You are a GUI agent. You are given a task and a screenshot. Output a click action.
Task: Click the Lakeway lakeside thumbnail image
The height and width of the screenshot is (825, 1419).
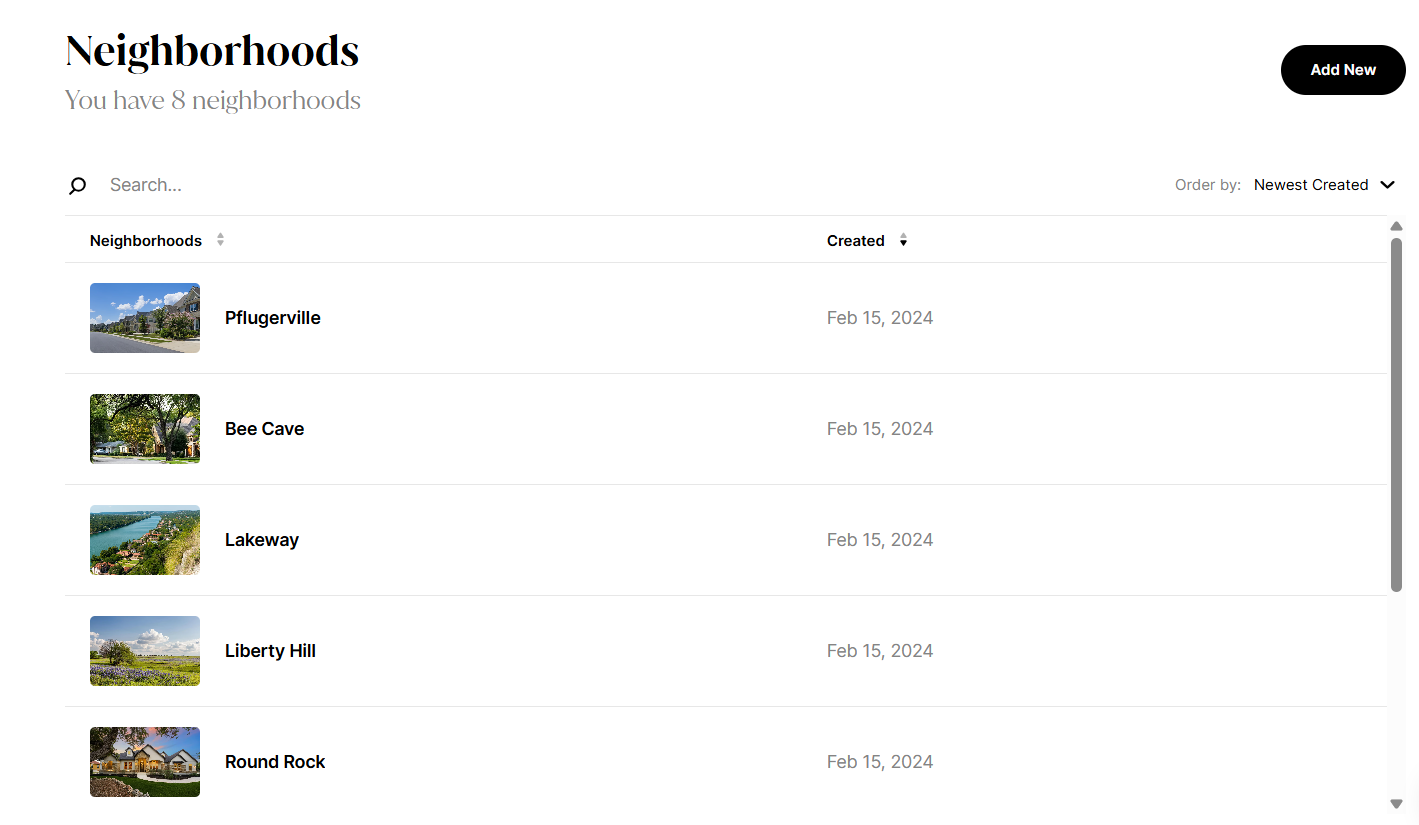pos(144,539)
